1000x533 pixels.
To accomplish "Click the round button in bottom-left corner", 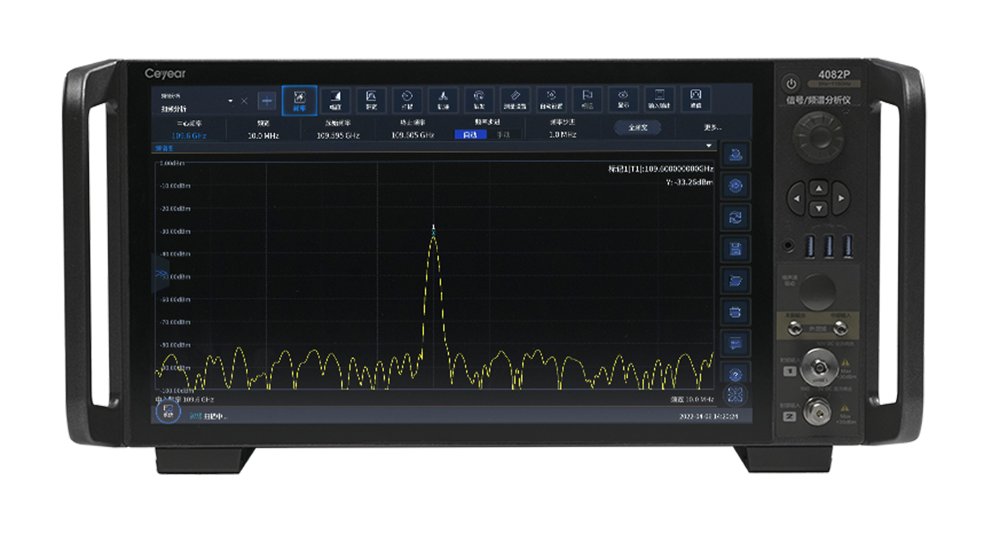I will [x=168, y=414].
